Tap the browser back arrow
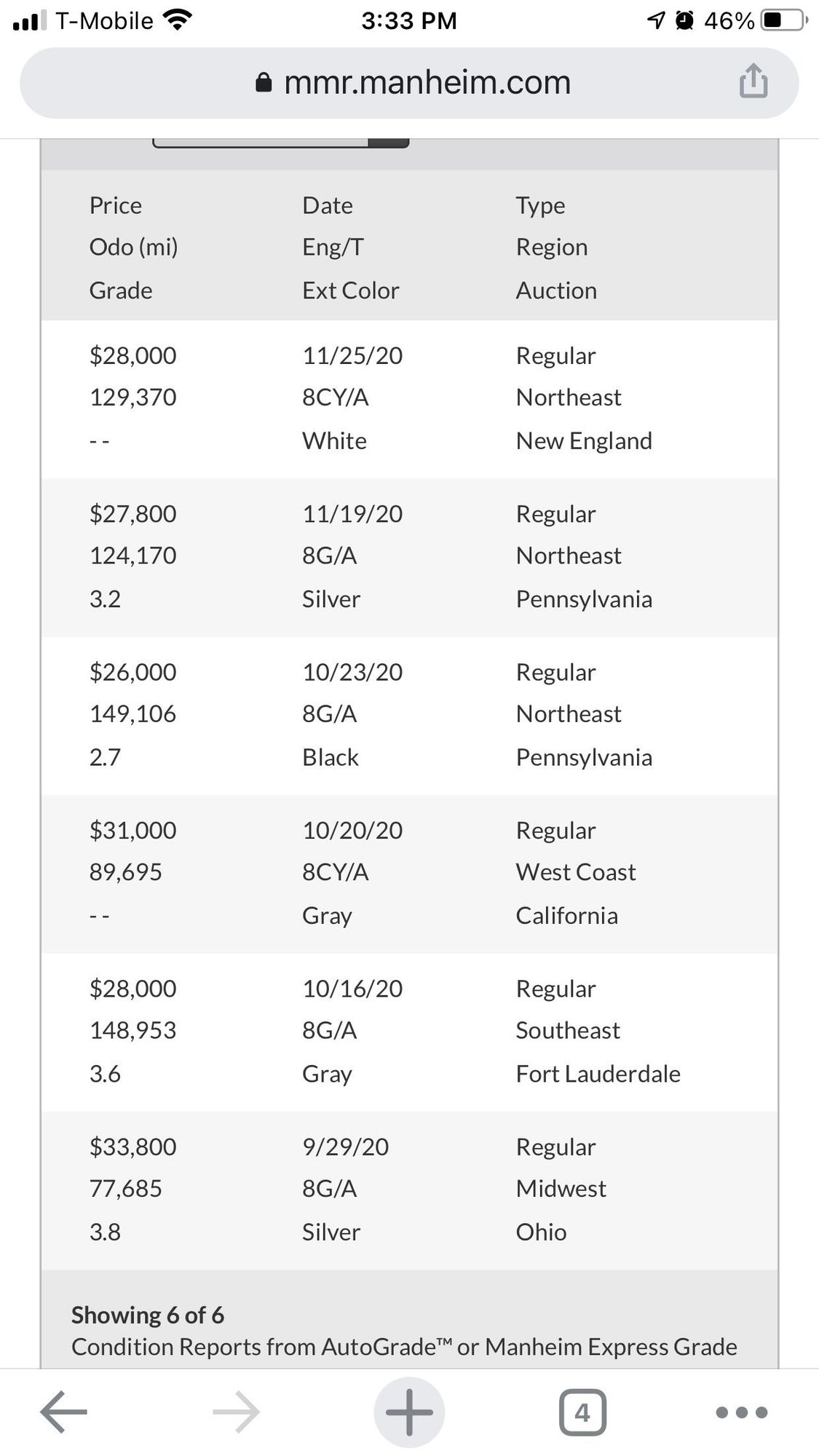 tap(63, 1412)
